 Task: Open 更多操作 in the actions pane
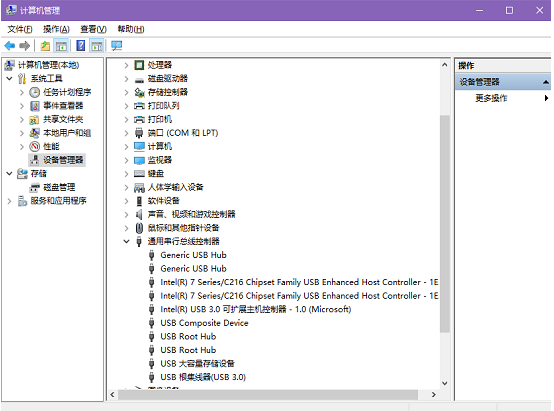point(491,98)
